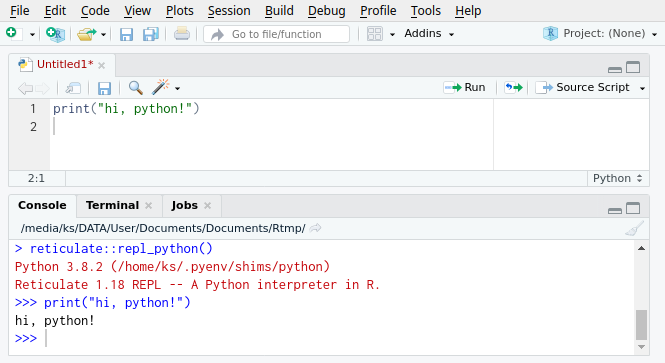Click the Open File folder icon
The image size is (665, 363).
[x=87, y=34]
